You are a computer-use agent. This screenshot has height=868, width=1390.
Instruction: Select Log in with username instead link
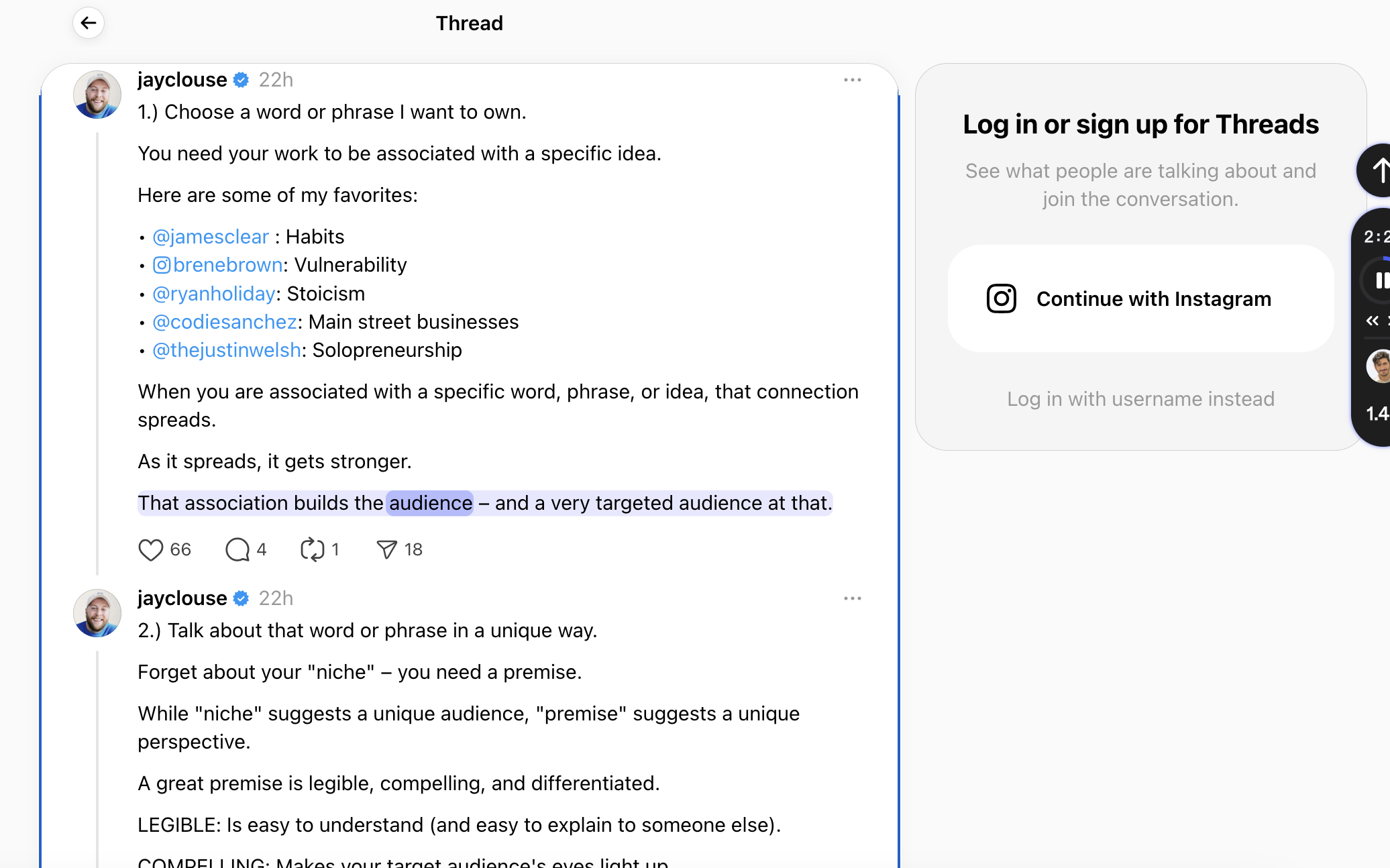coord(1140,398)
